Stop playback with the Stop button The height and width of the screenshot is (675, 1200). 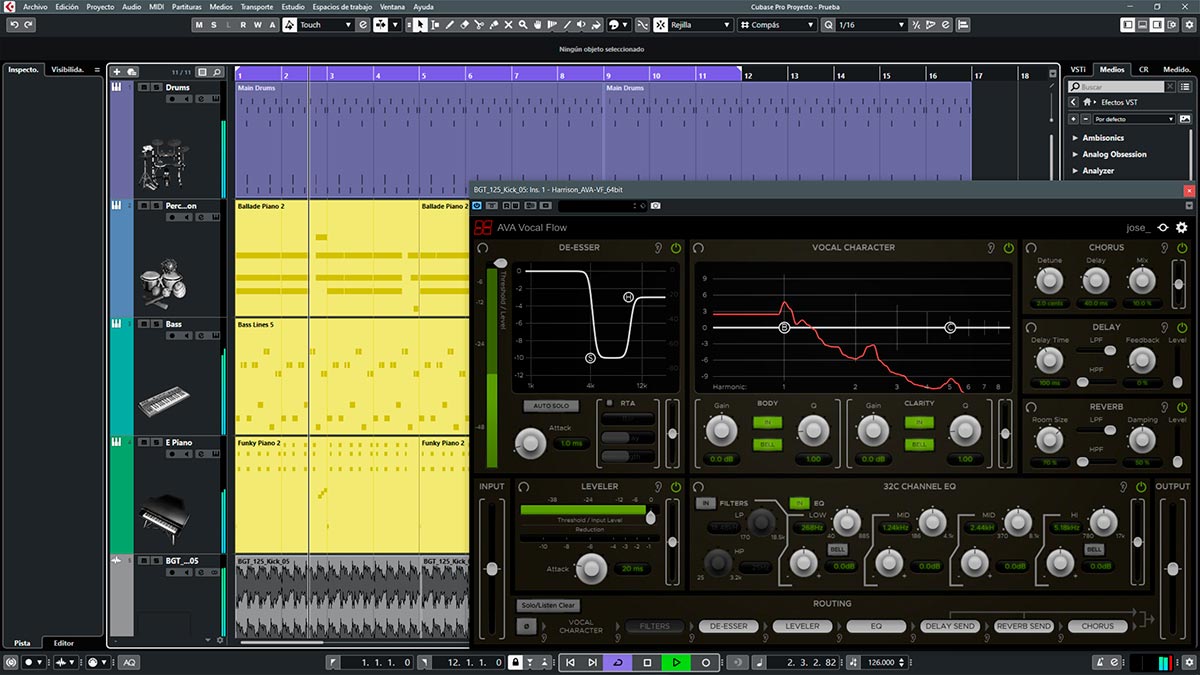point(647,662)
